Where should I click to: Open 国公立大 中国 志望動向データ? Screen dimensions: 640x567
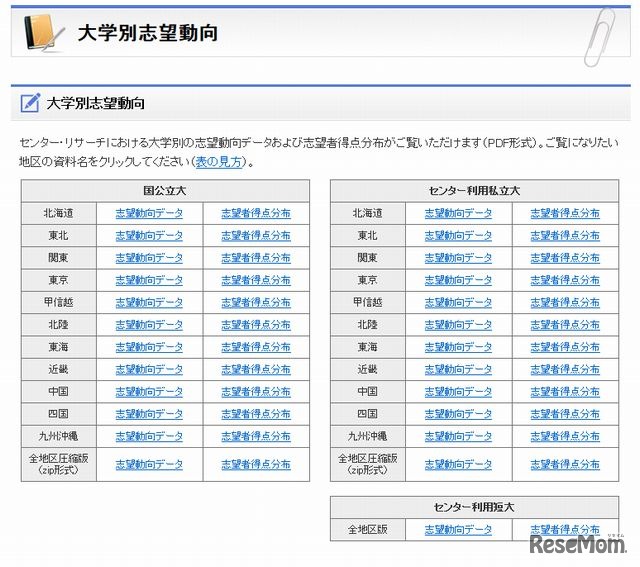click(x=149, y=392)
